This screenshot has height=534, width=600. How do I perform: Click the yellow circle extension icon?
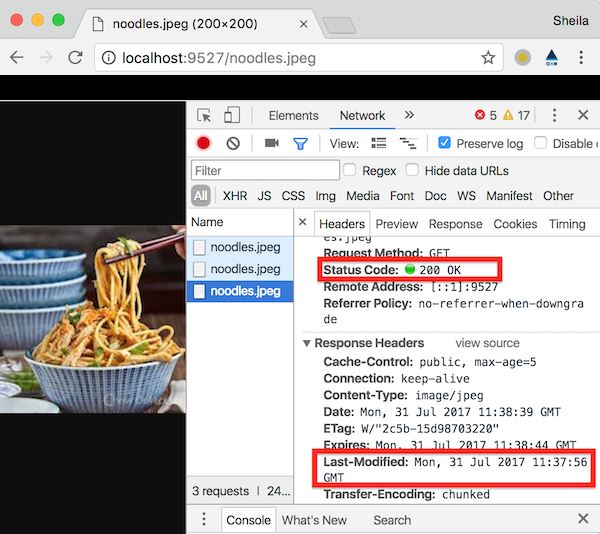[522, 58]
